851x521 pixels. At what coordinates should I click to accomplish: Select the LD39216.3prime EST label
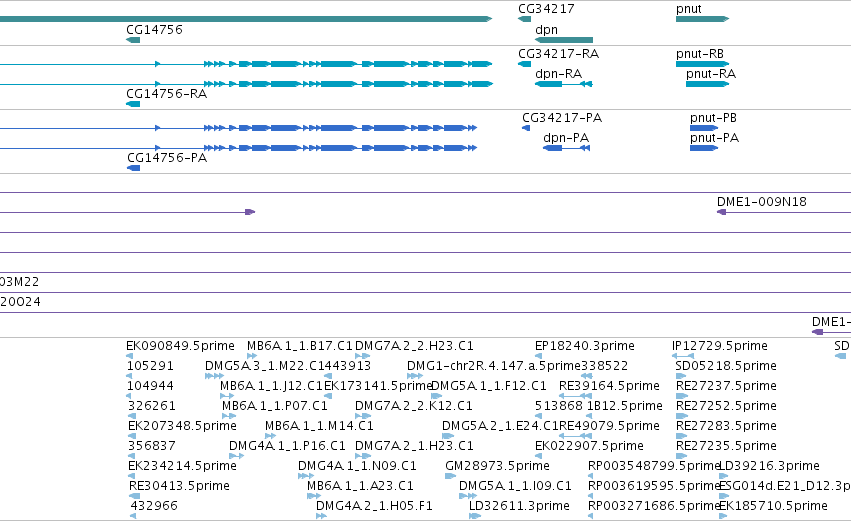769,466
